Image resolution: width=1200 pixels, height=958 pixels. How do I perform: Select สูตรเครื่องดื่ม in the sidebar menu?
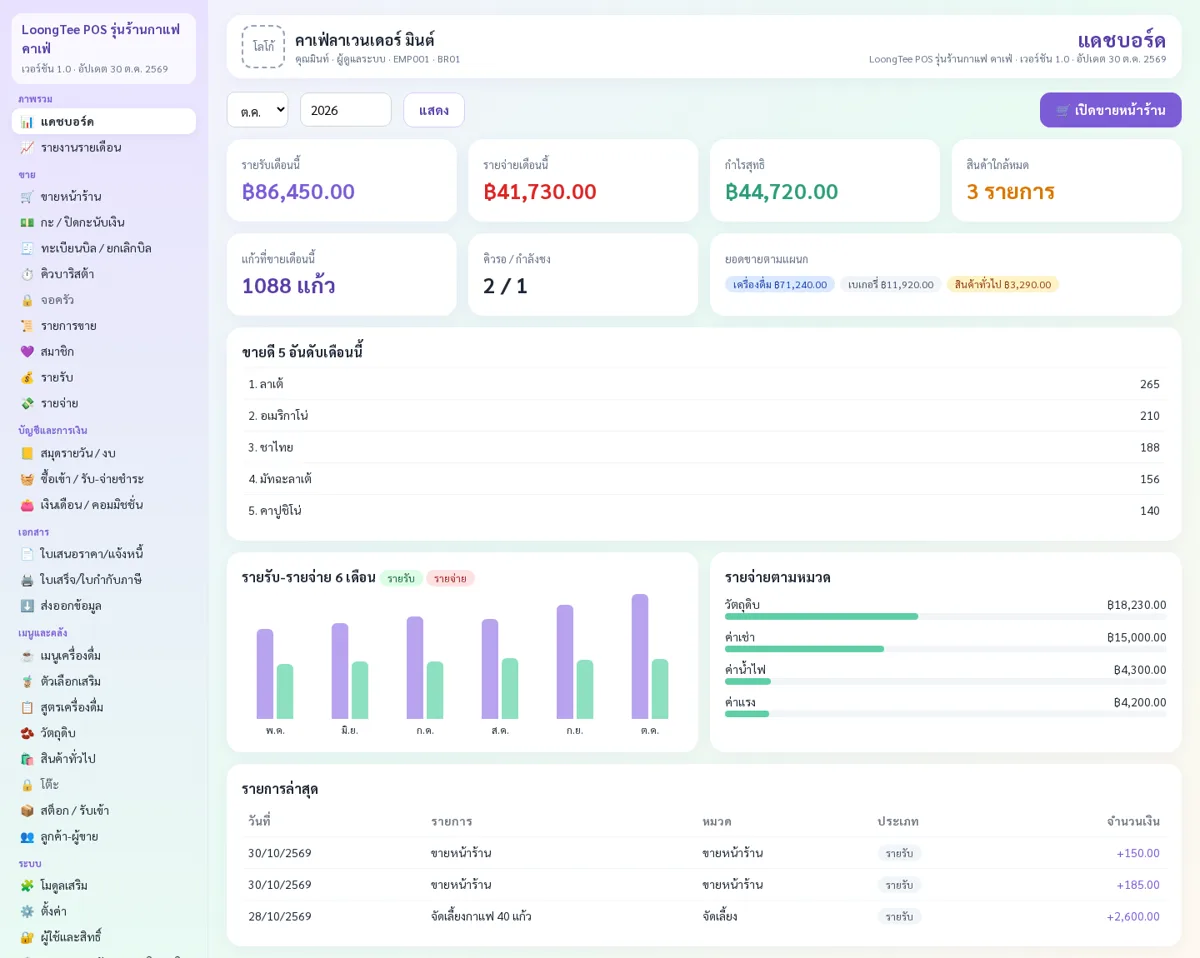click(x=104, y=708)
